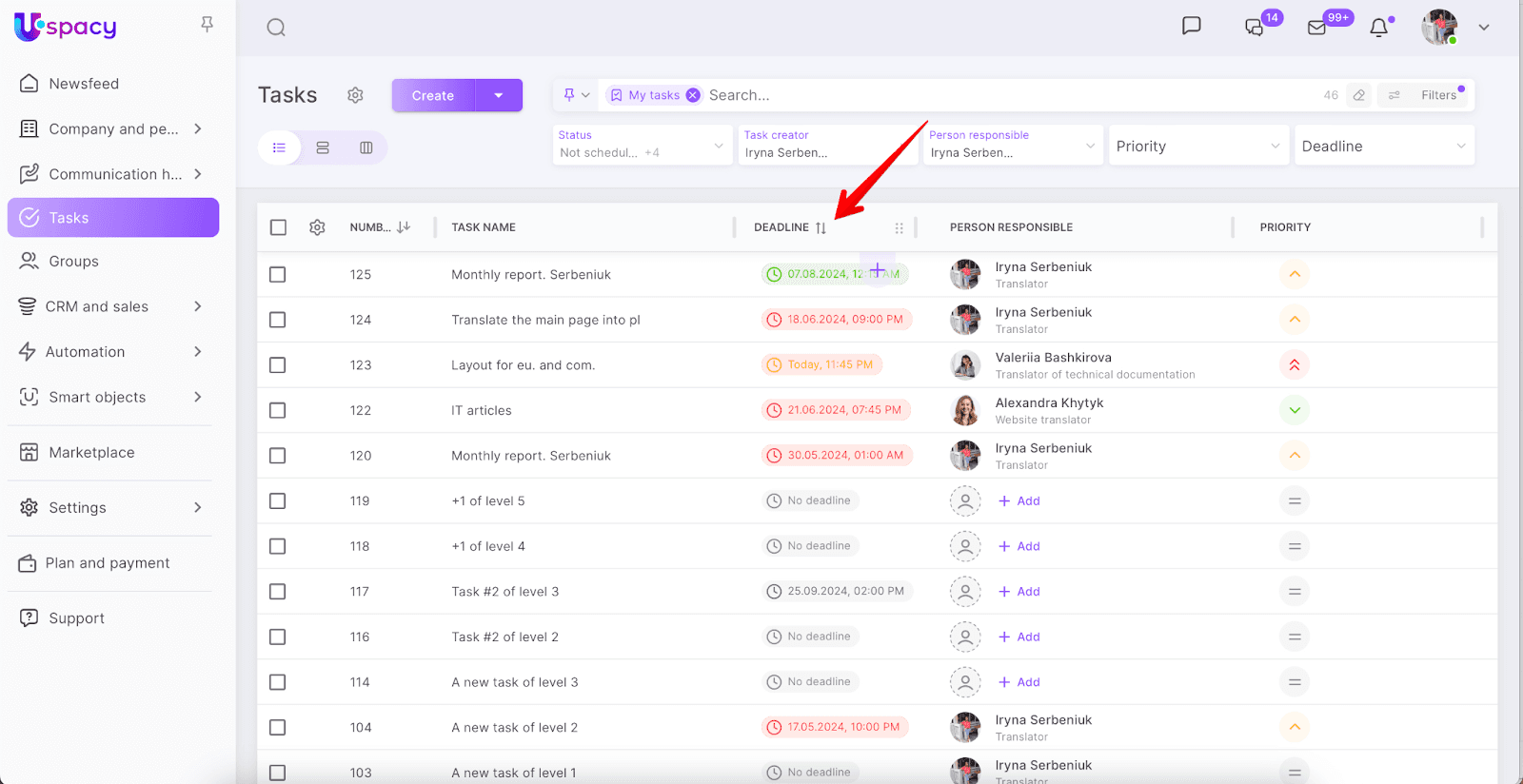Open table column settings gear icon

[x=317, y=227]
